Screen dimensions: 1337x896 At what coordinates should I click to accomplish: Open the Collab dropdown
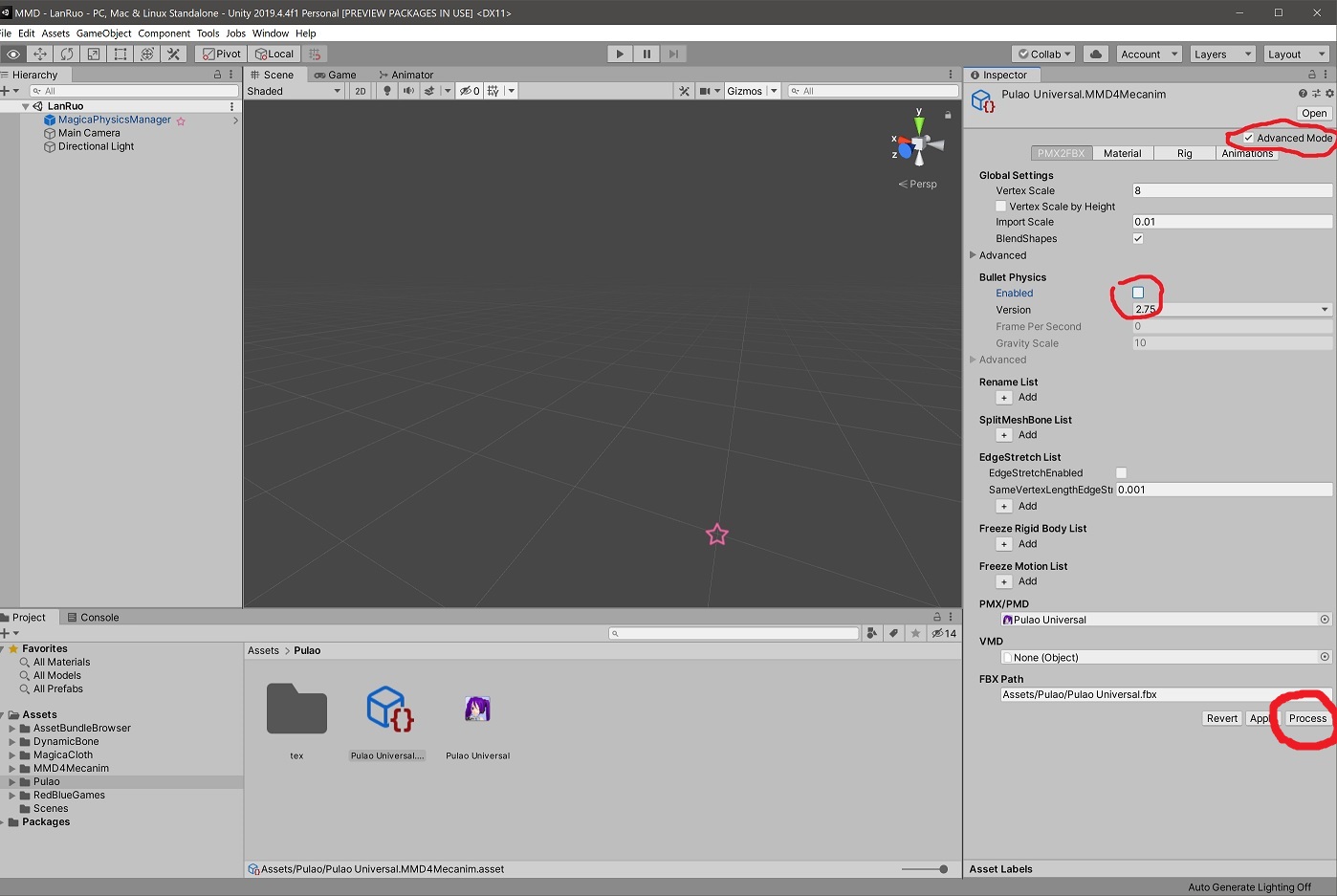pyautogui.click(x=1045, y=55)
